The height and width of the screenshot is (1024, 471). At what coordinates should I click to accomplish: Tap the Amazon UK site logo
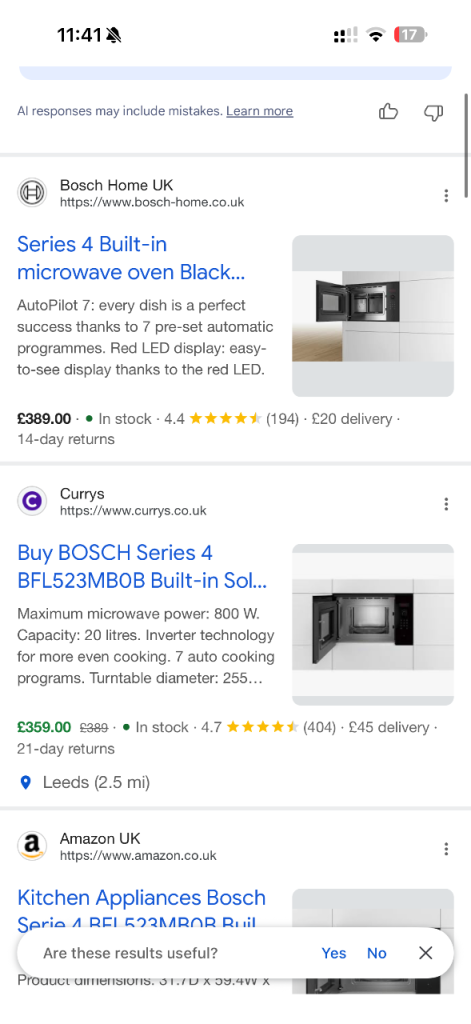tap(31, 846)
